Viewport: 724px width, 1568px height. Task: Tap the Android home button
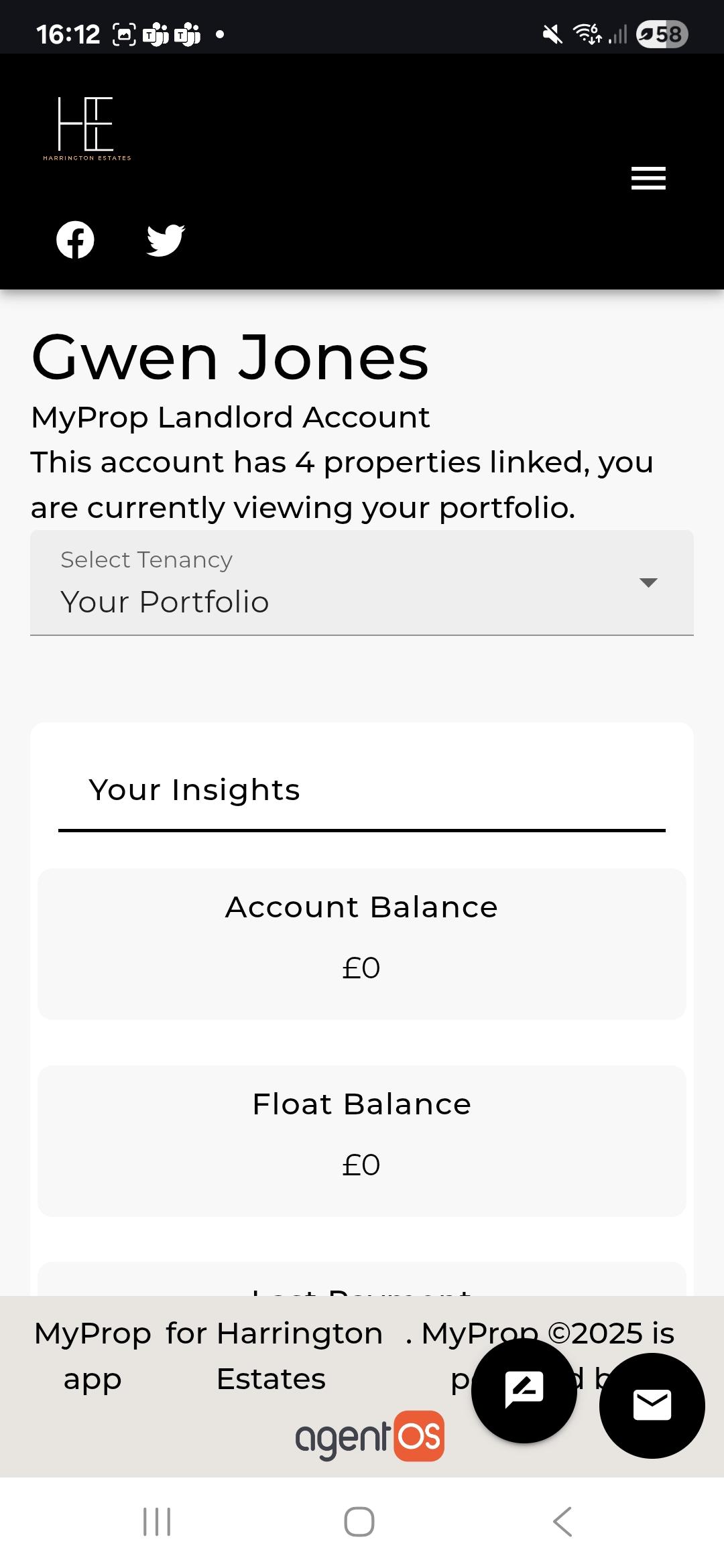point(359,1522)
